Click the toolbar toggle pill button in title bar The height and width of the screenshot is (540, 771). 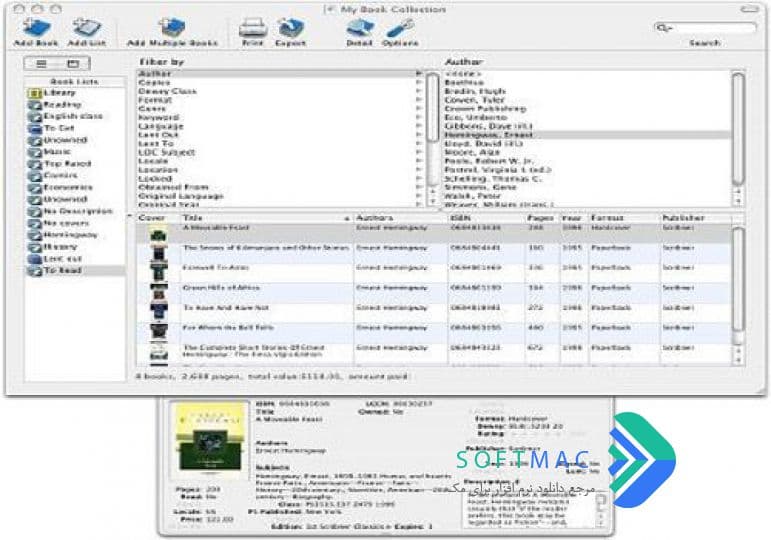tap(750, 9)
